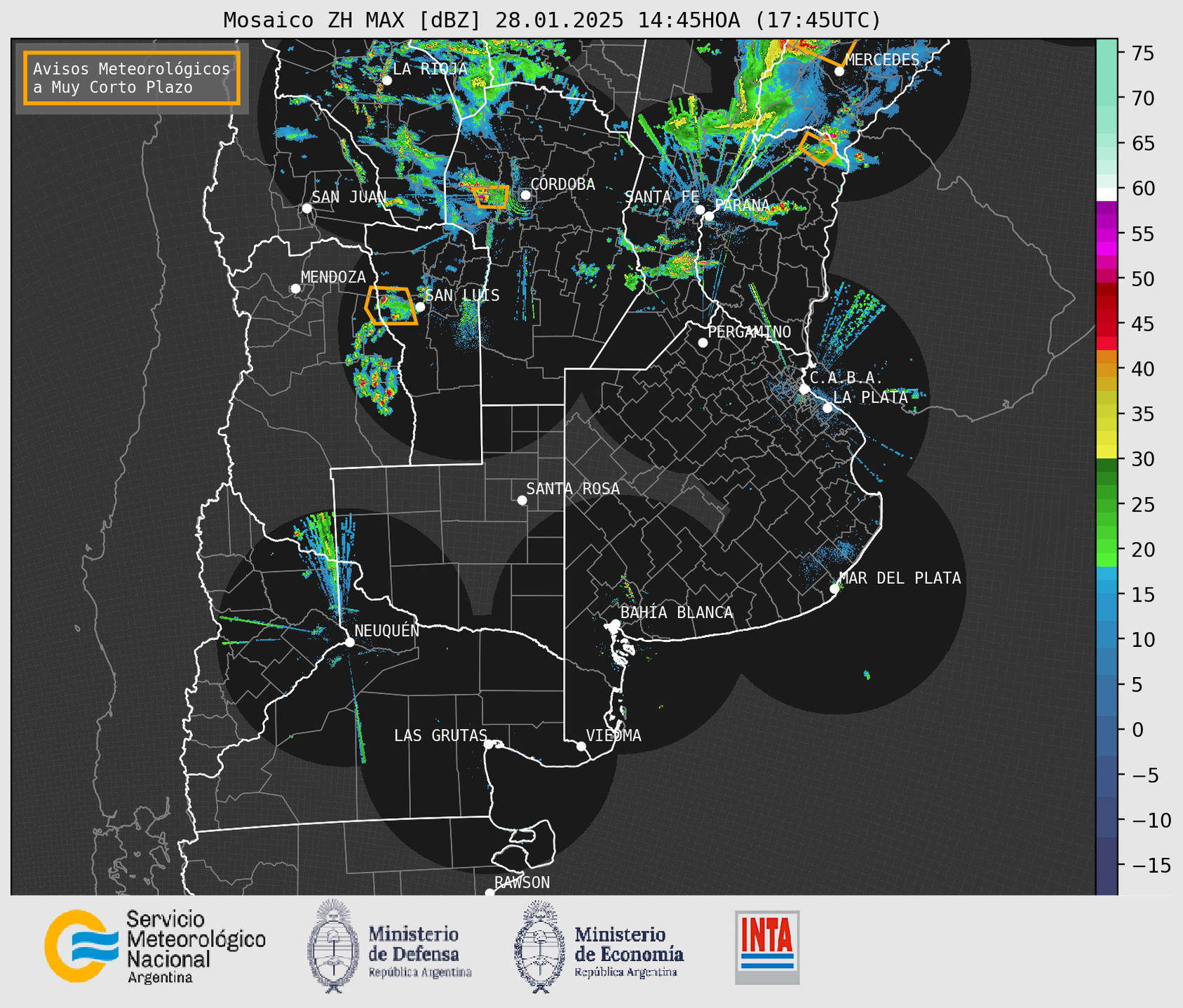Click the Ministerio de Economía emblem
This screenshot has height=1008, width=1183.
pyautogui.click(x=540, y=946)
